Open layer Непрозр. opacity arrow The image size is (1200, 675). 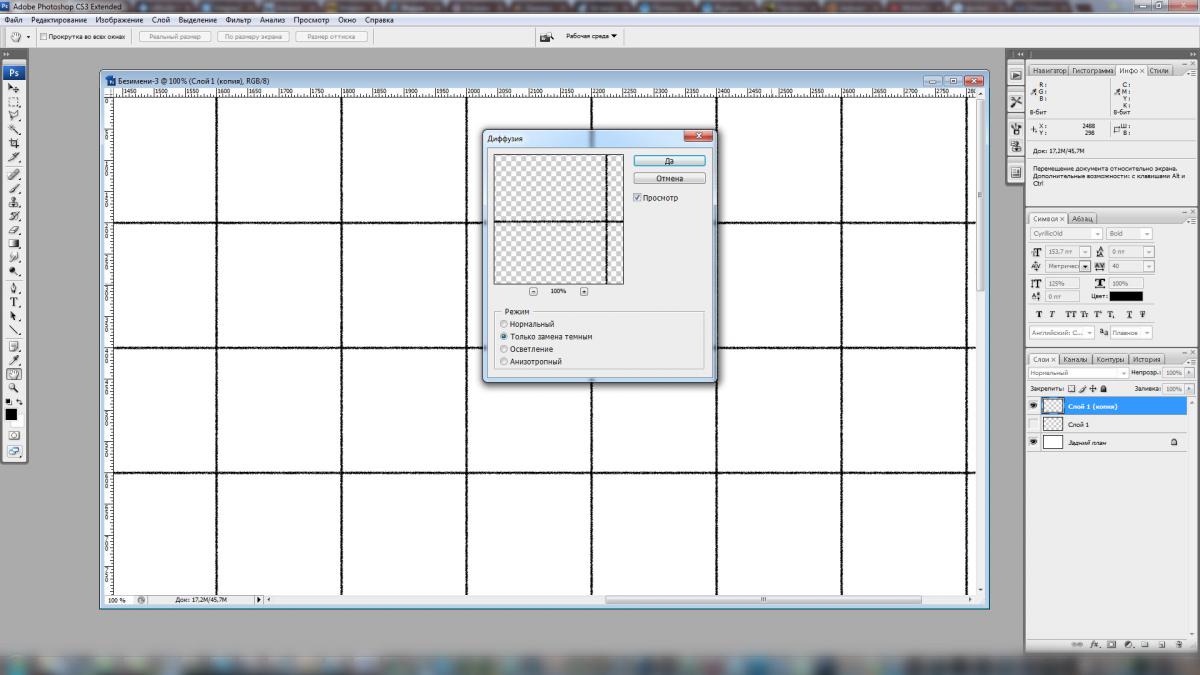tap(1189, 373)
